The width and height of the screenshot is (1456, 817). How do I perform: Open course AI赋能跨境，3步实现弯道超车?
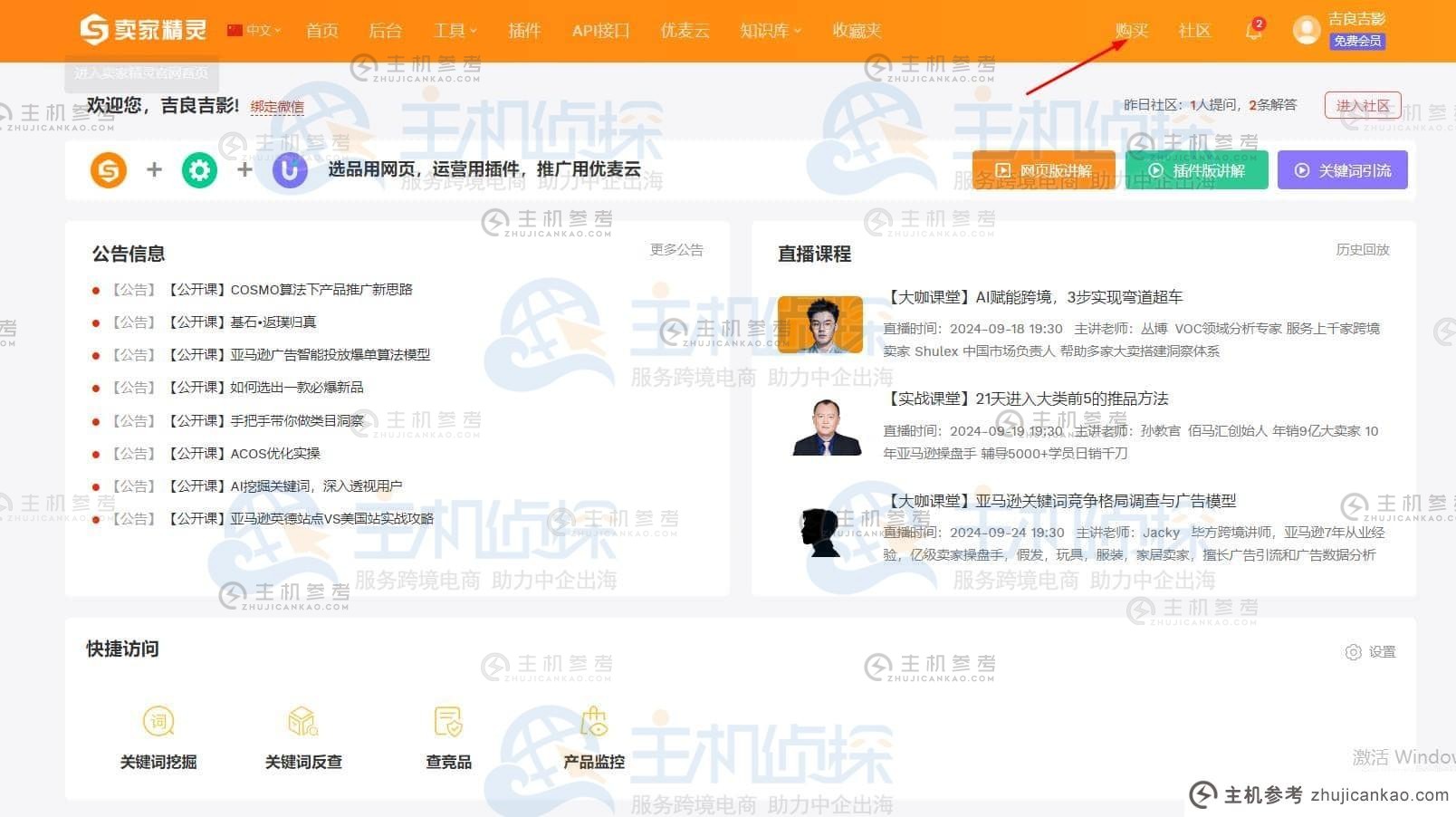pos(1033,297)
